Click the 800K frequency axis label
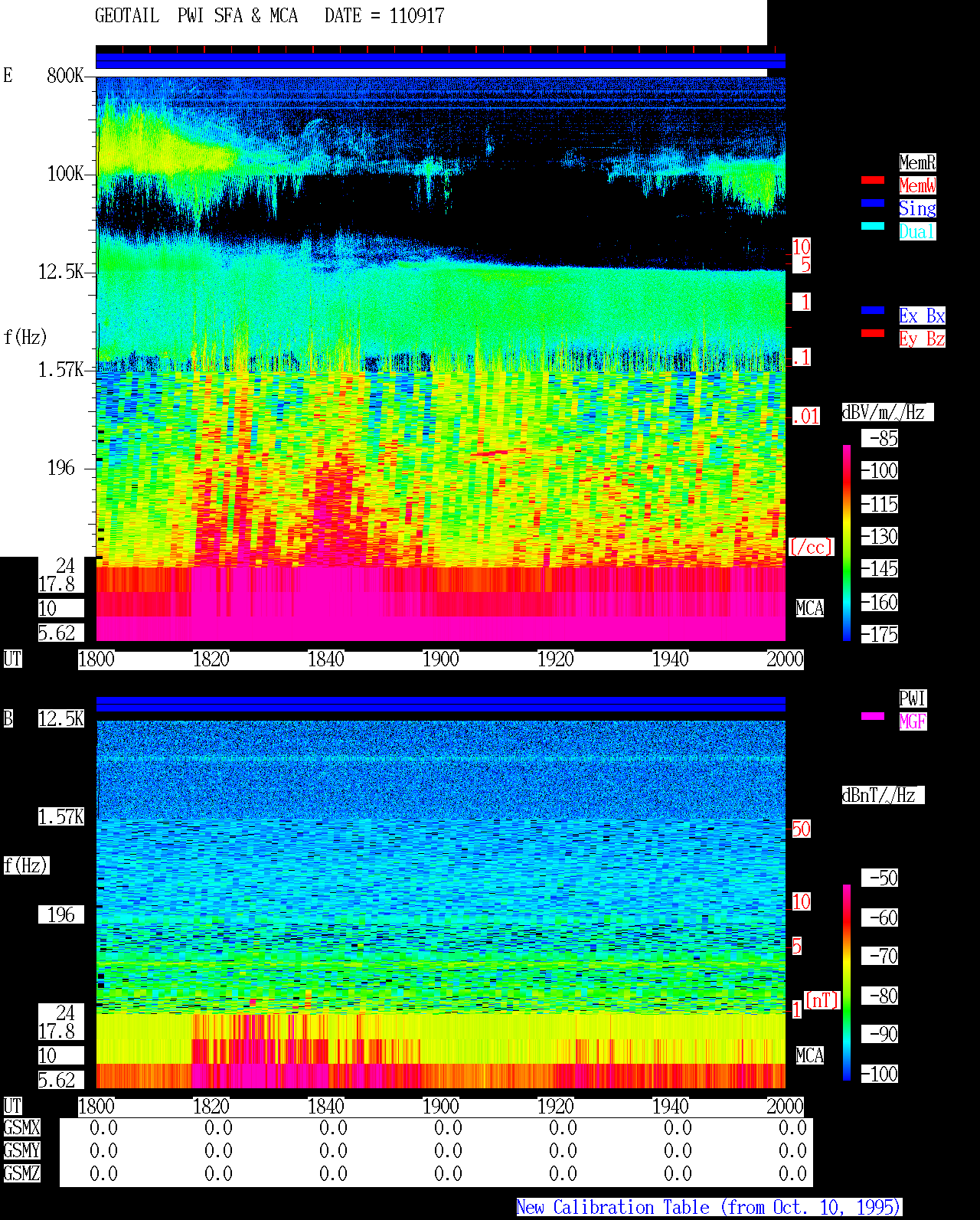This screenshot has width=980, height=1220. [65, 75]
